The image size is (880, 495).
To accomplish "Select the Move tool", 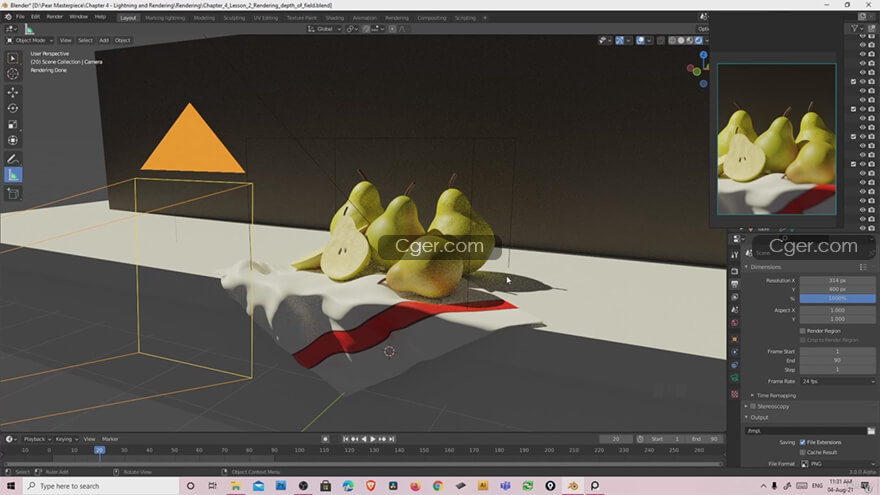I will pyautogui.click(x=13, y=91).
